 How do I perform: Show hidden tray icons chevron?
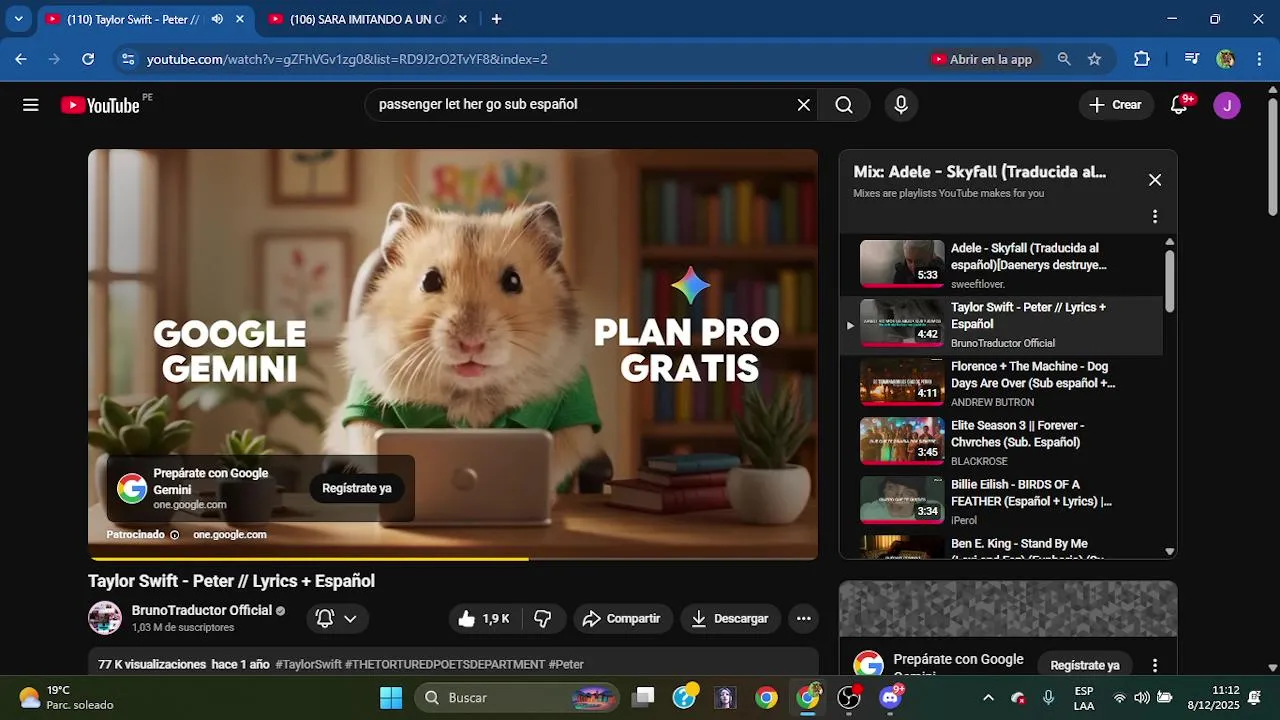(x=988, y=697)
